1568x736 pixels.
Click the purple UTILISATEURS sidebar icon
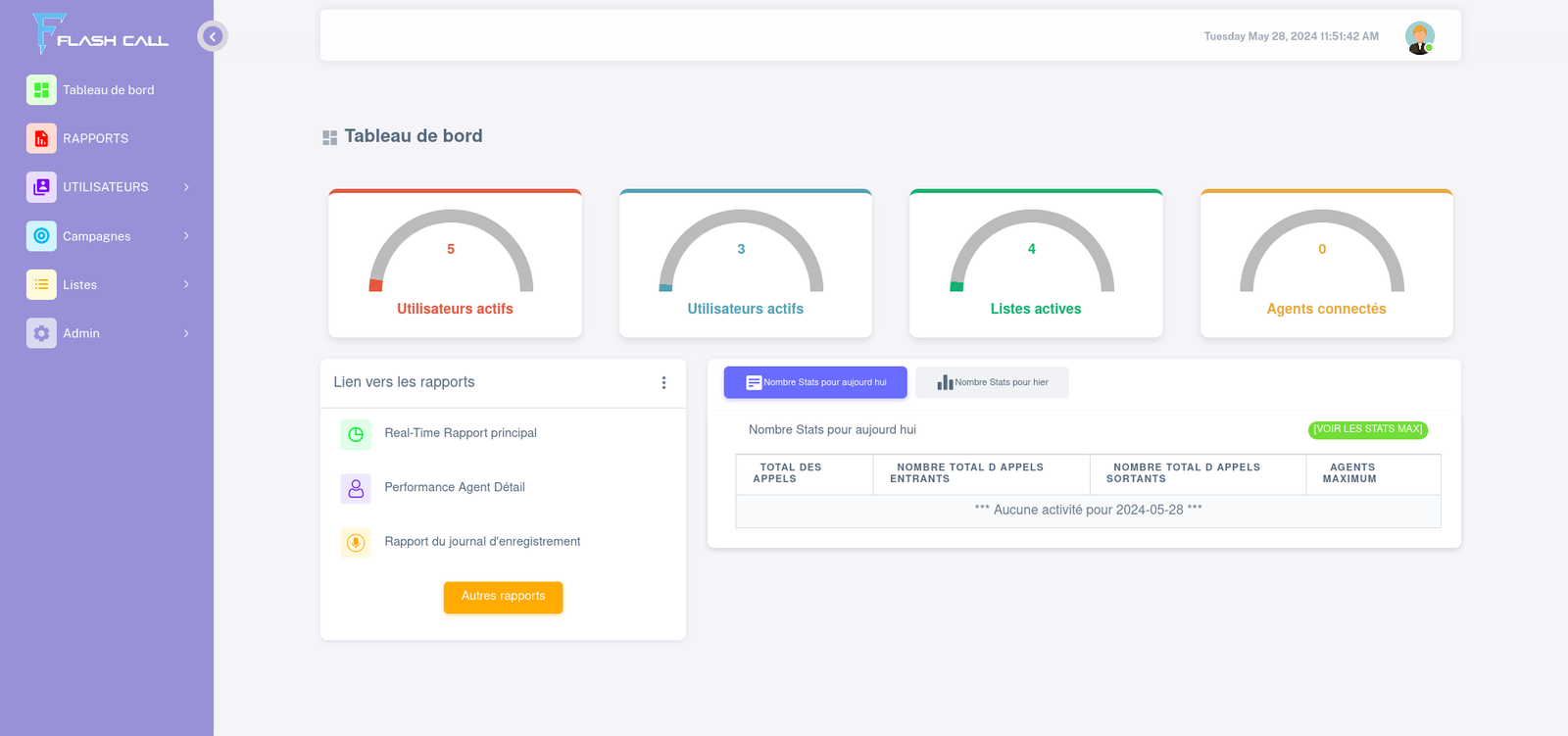[x=41, y=187]
